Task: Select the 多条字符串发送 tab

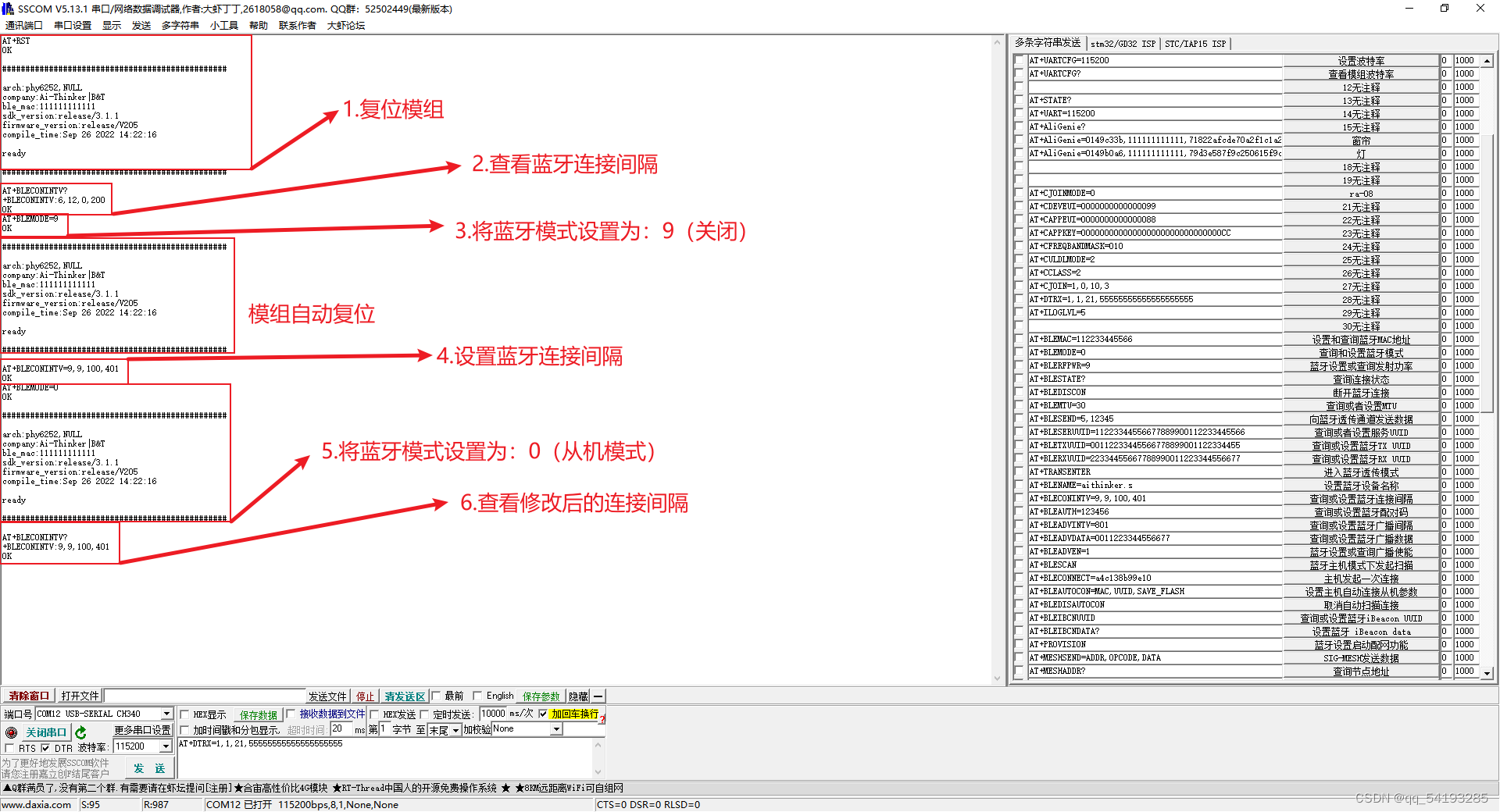Action: coord(1048,43)
